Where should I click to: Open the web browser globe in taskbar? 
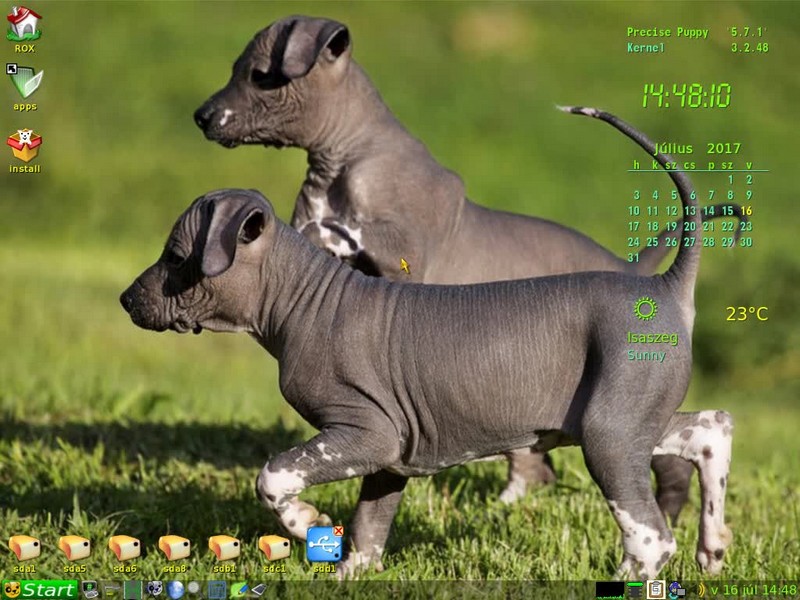tap(176, 590)
